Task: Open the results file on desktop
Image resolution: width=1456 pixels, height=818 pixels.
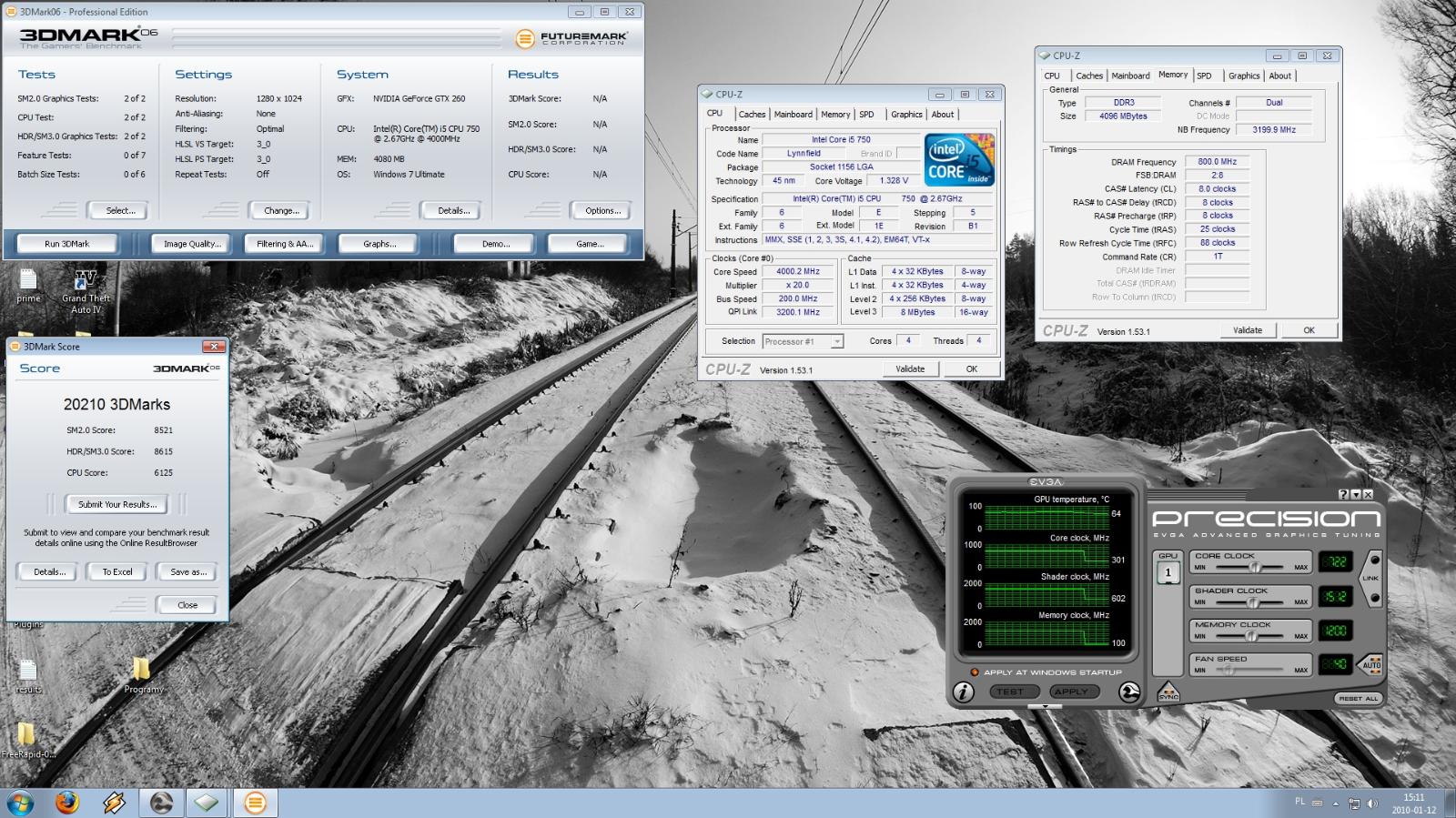Action: (28, 676)
